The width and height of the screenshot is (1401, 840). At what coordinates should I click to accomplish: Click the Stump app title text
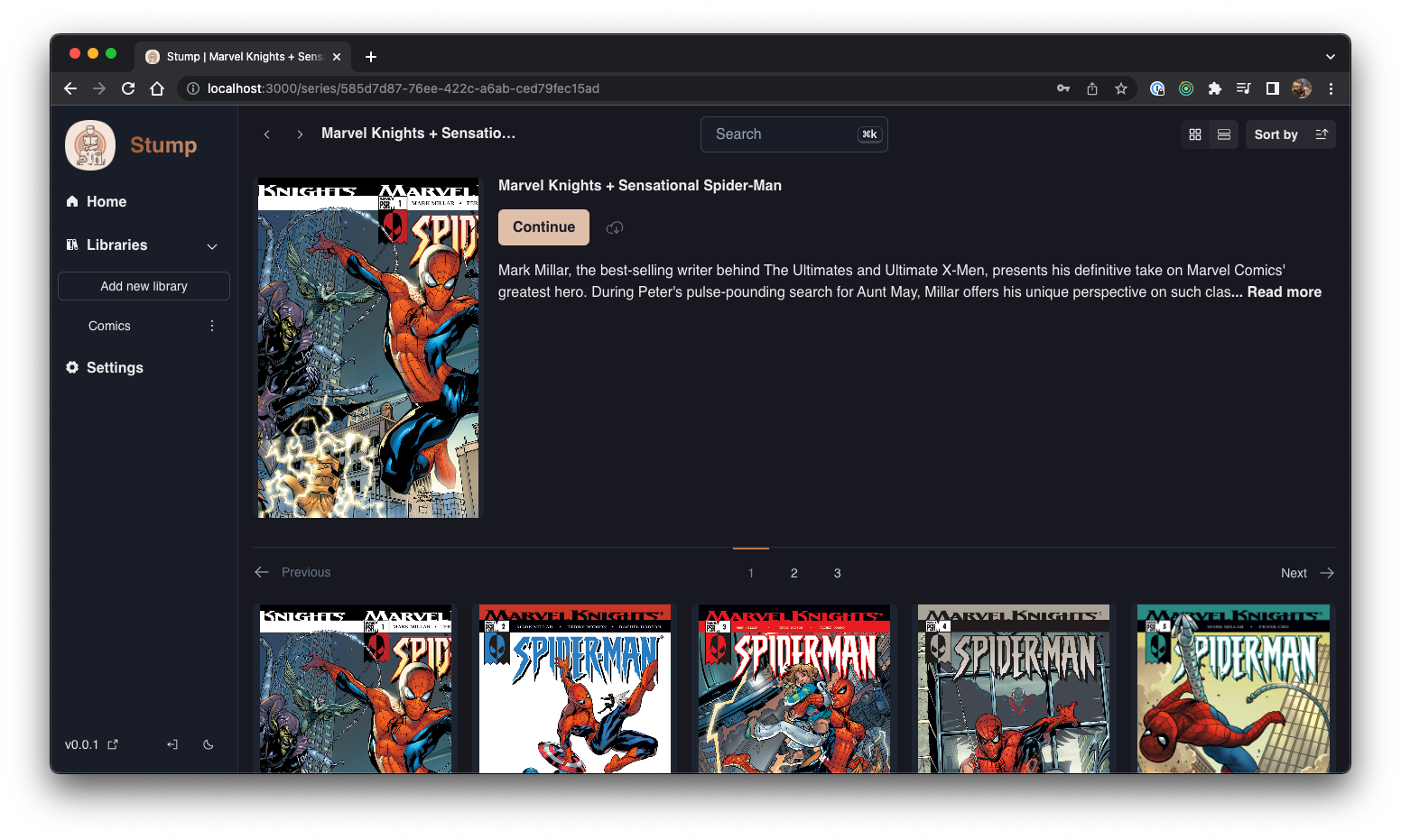(x=163, y=145)
